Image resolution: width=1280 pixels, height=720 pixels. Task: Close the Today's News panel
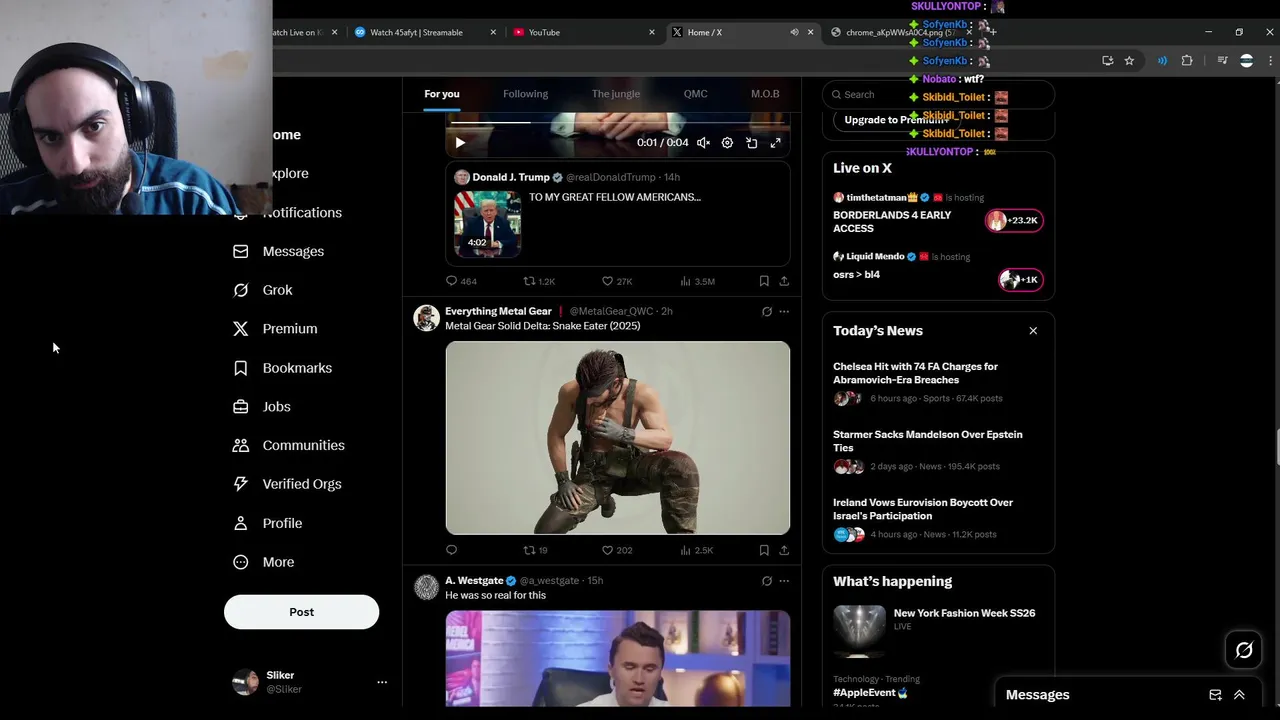click(1033, 331)
